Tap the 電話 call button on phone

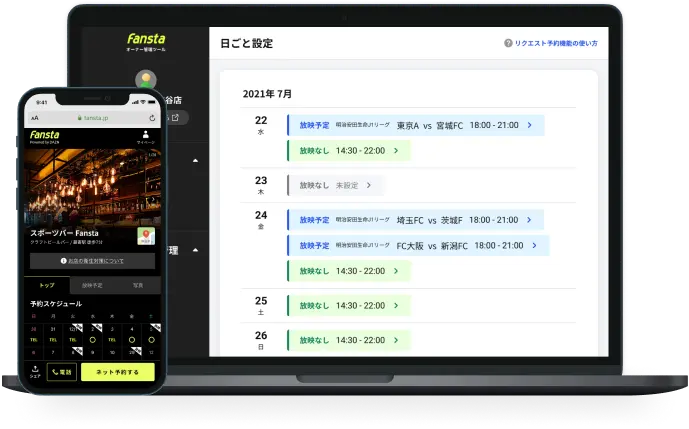click(x=62, y=372)
